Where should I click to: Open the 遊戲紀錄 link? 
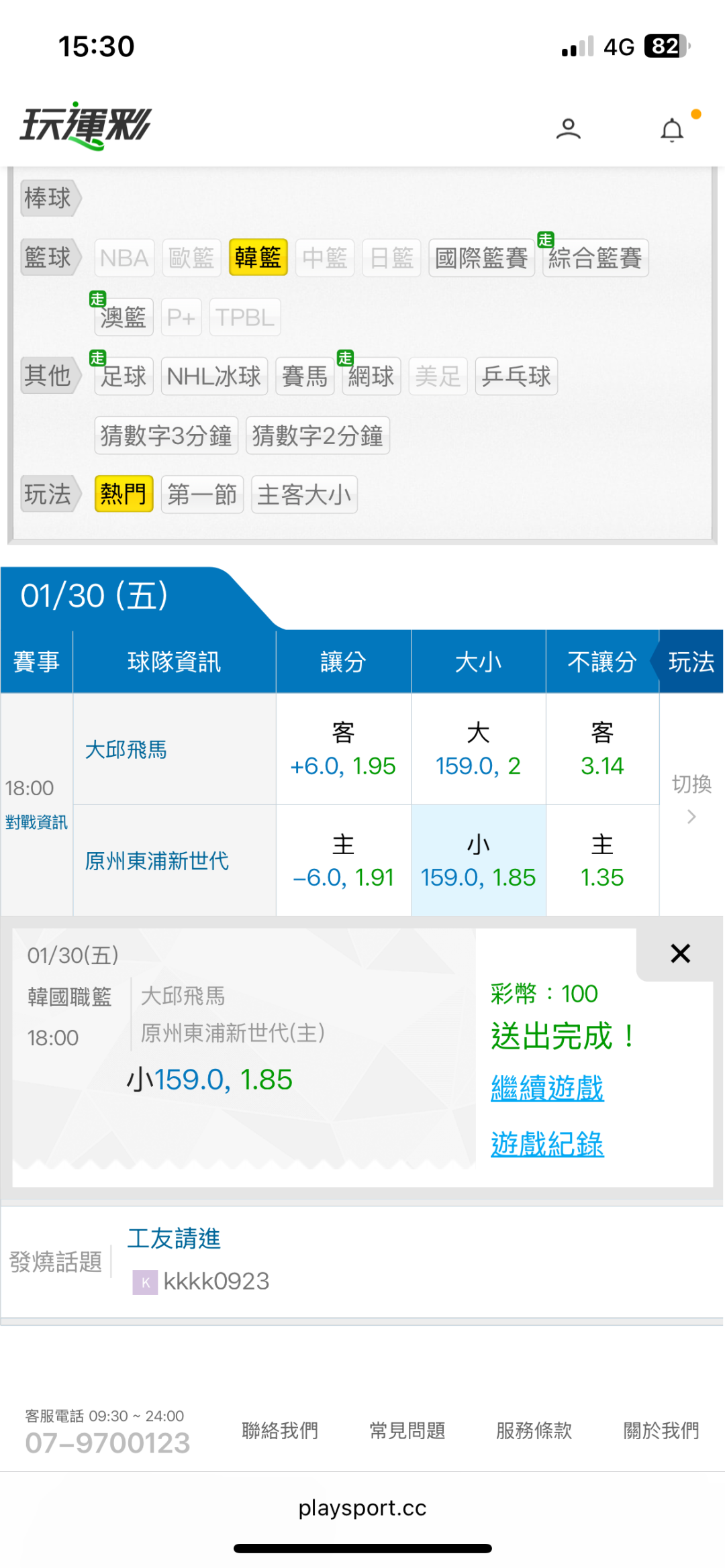547,1144
